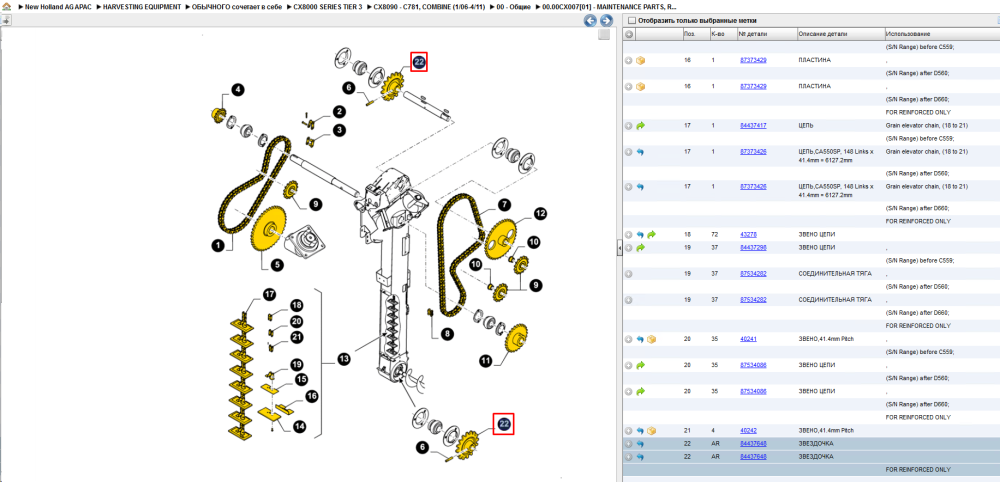Screen dimensions: 1000x482
Task: Sort by '№ детали' column header
Action: tap(766, 34)
